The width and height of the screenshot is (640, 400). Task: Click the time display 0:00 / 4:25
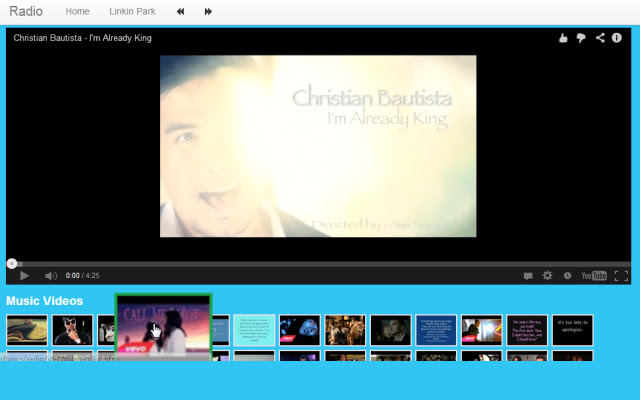pos(82,276)
